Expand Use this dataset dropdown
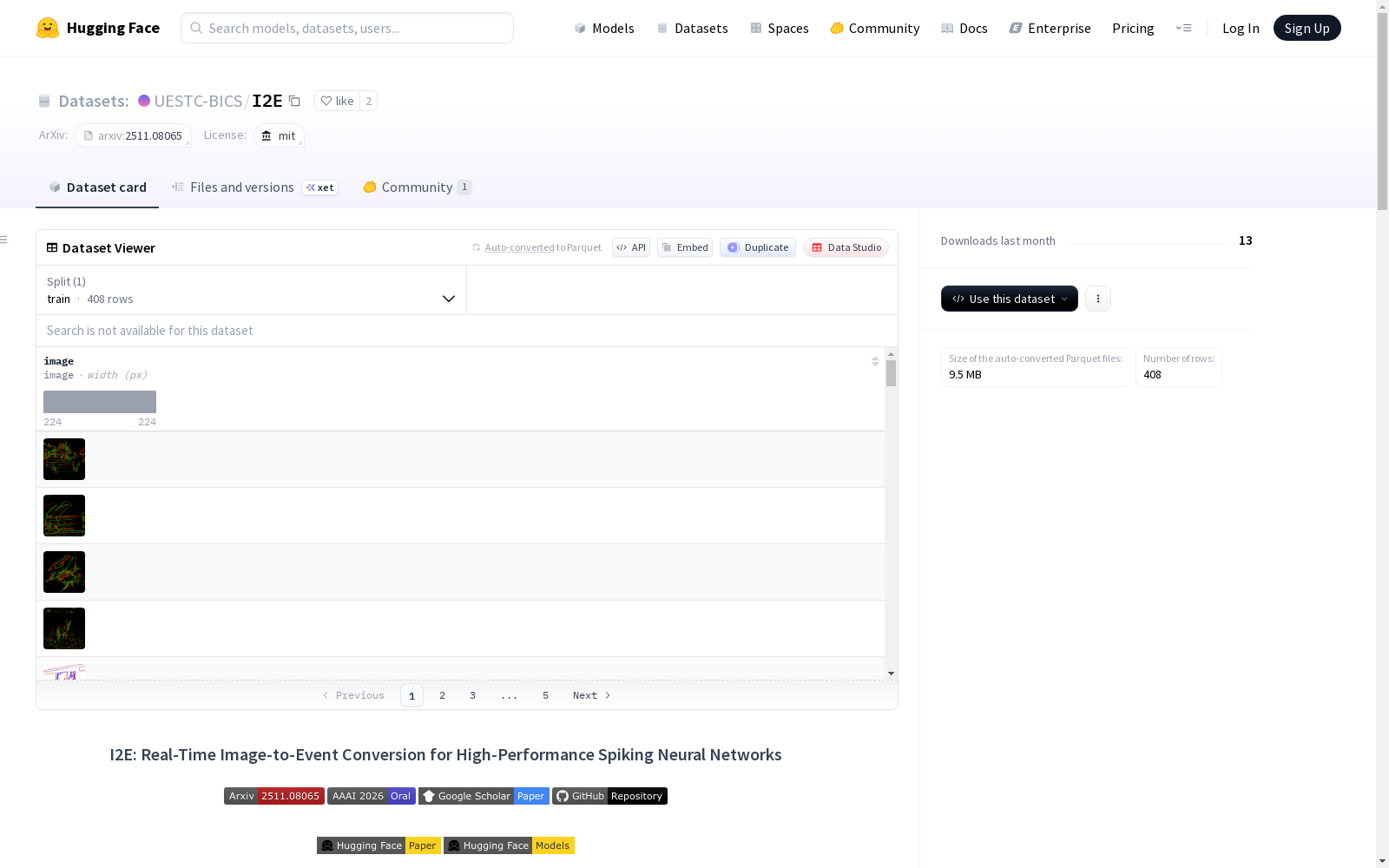The width and height of the screenshot is (1389, 868). [1010, 299]
